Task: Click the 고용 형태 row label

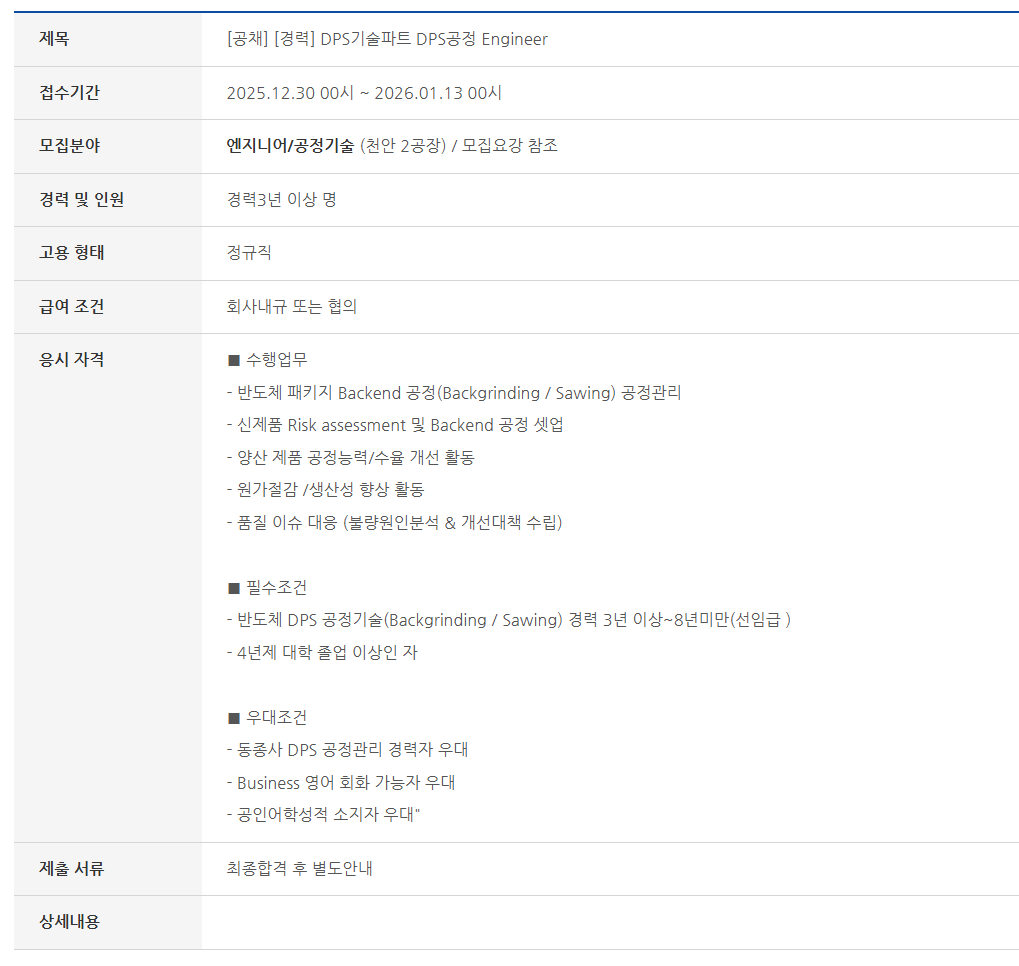Action: pos(71,253)
